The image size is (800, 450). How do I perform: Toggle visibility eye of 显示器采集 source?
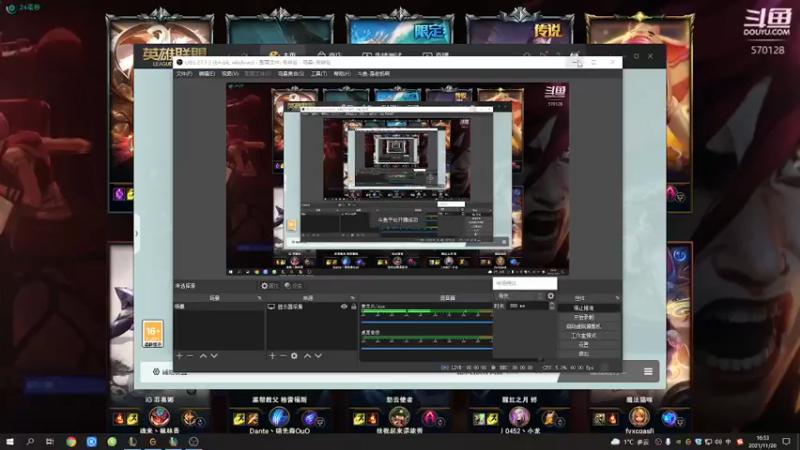[344, 307]
